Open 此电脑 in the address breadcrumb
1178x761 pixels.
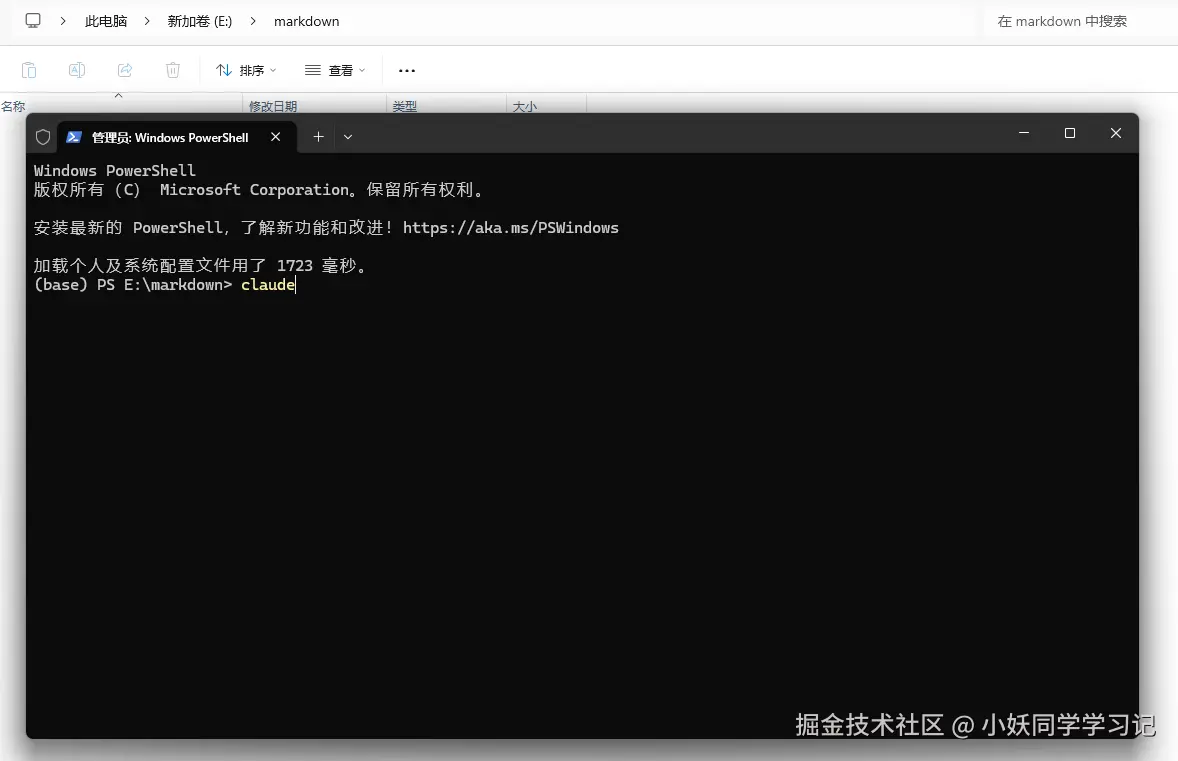click(x=106, y=22)
